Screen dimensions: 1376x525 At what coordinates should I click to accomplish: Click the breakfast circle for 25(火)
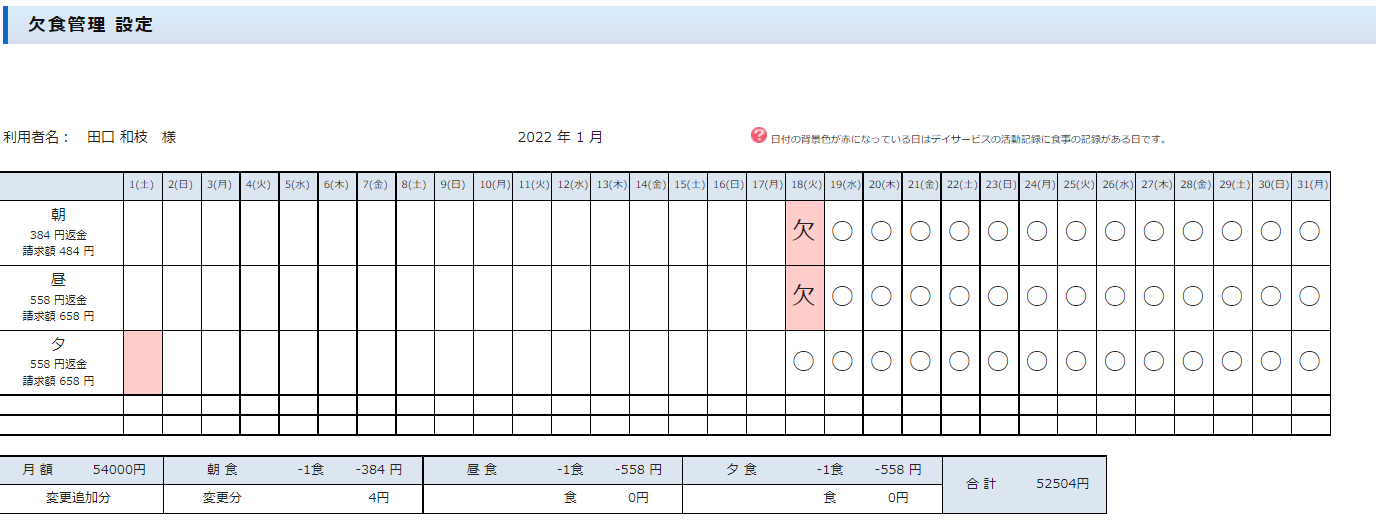(x=1076, y=232)
